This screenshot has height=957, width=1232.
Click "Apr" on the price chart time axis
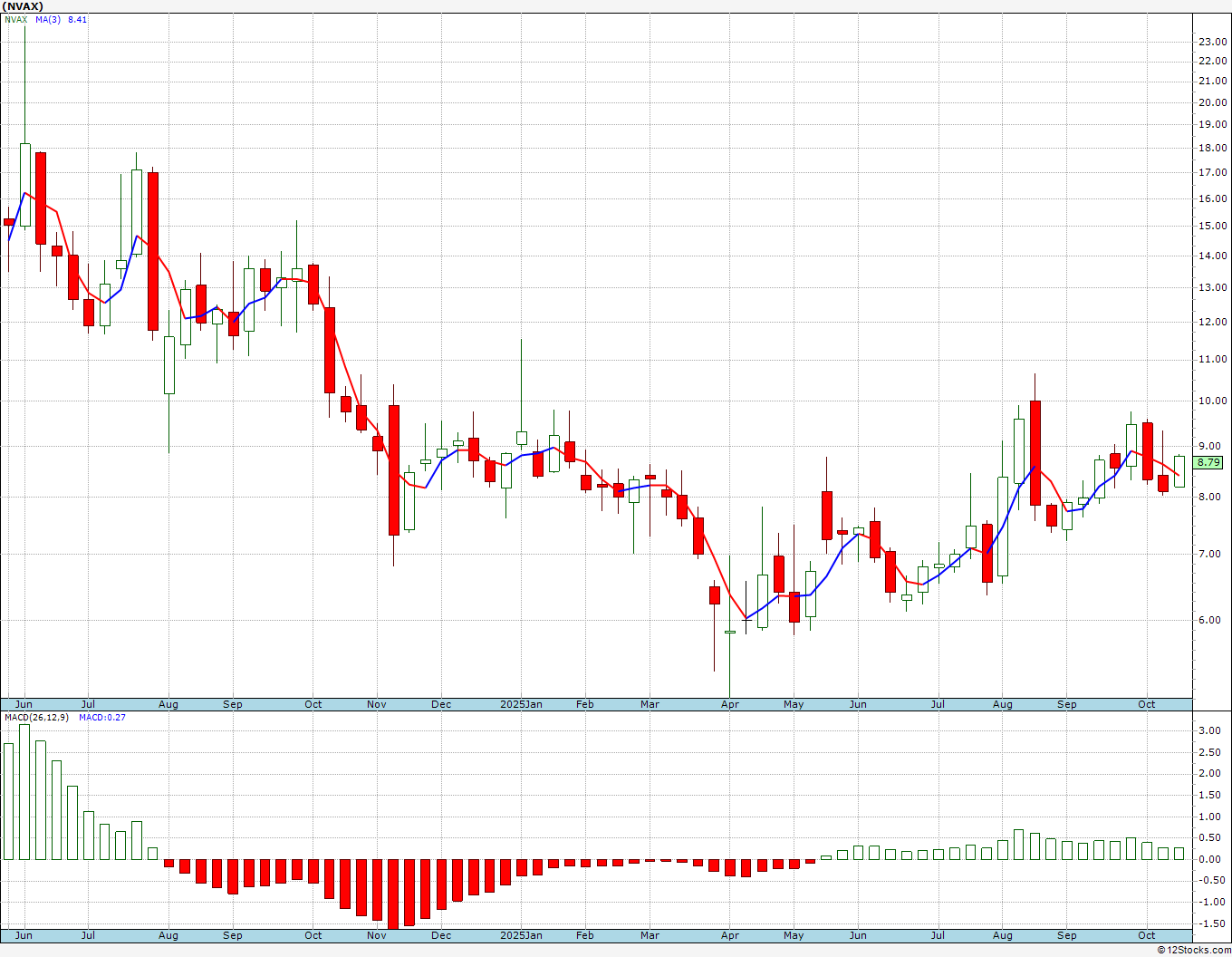tap(730, 704)
